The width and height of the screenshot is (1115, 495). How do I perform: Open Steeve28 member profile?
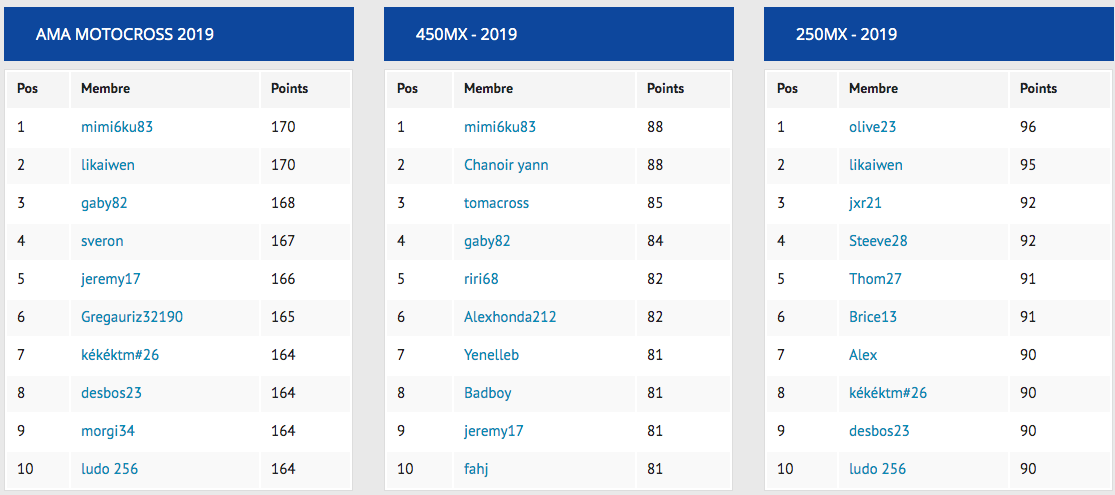pyautogui.click(x=878, y=241)
